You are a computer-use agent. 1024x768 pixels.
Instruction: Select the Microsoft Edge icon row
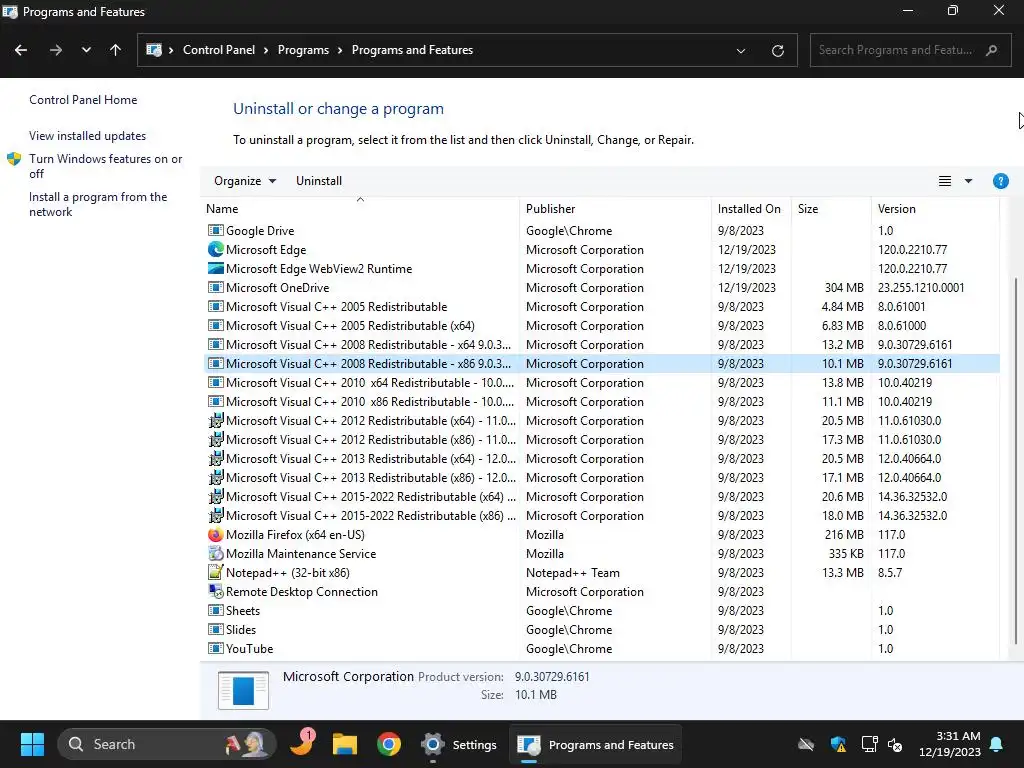tap(216, 249)
